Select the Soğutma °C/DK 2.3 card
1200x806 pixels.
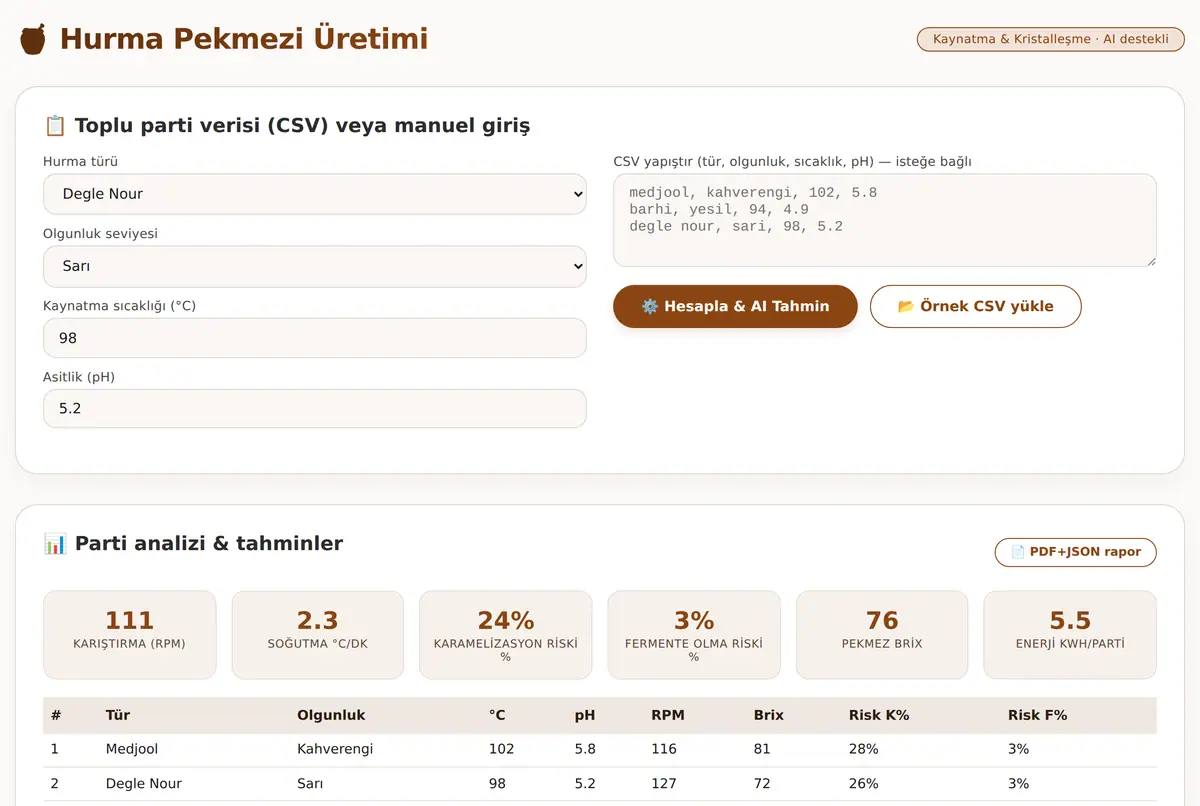coord(318,635)
